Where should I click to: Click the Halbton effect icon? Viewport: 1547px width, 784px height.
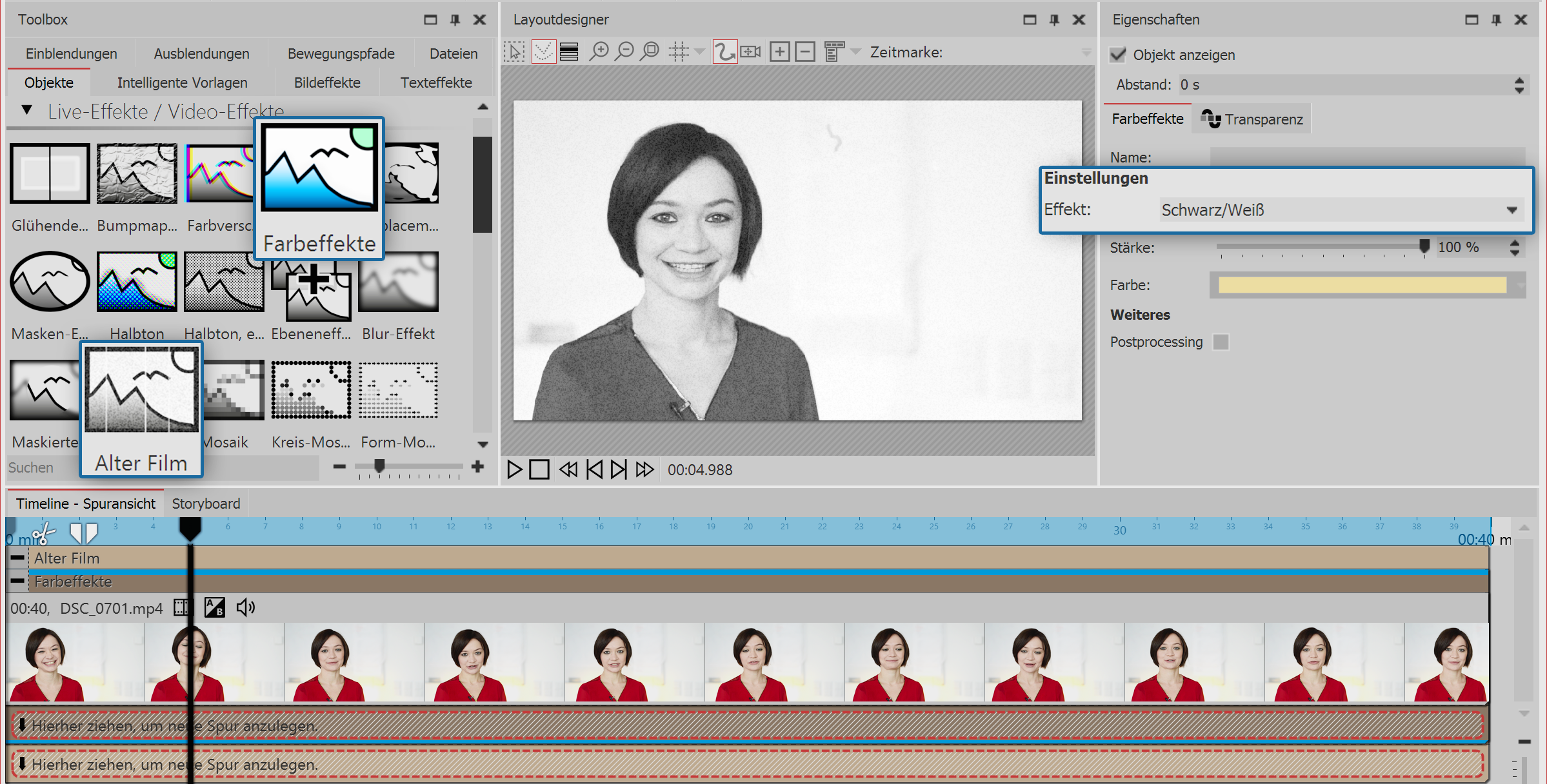click(x=137, y=282)
